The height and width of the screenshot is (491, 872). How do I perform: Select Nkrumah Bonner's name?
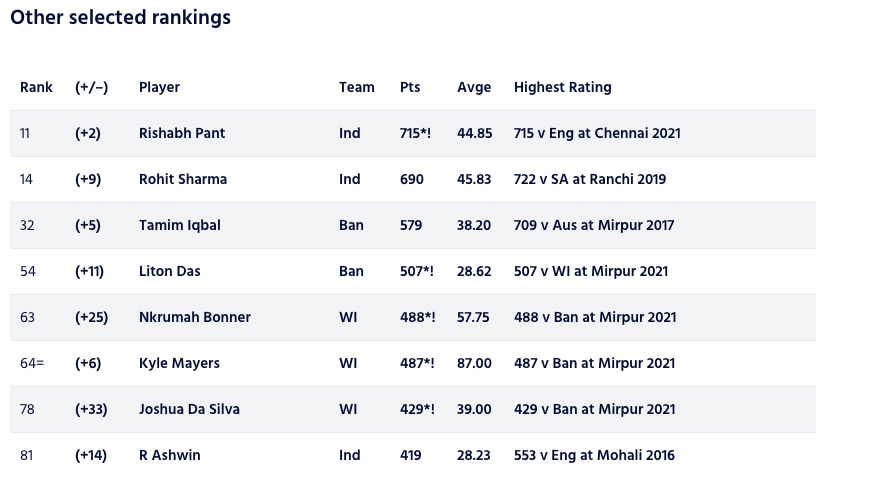(x=195, y=317)
